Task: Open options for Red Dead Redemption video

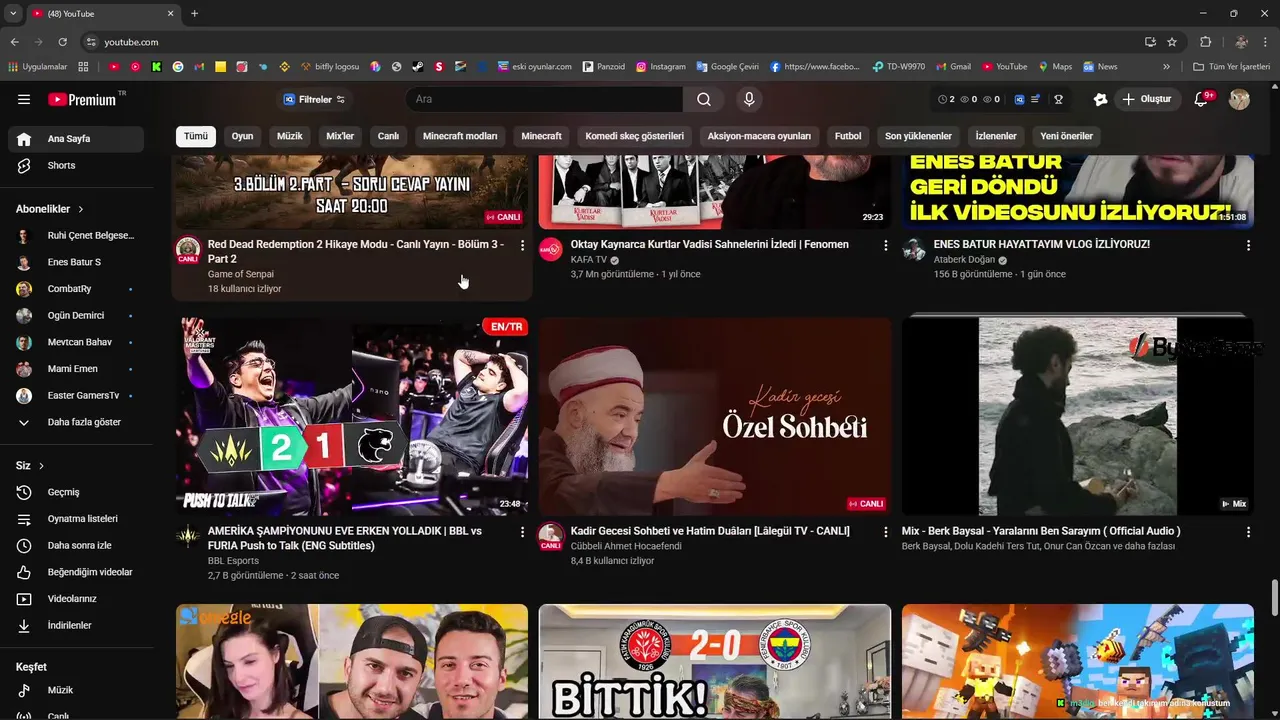Action: (522, 245)
